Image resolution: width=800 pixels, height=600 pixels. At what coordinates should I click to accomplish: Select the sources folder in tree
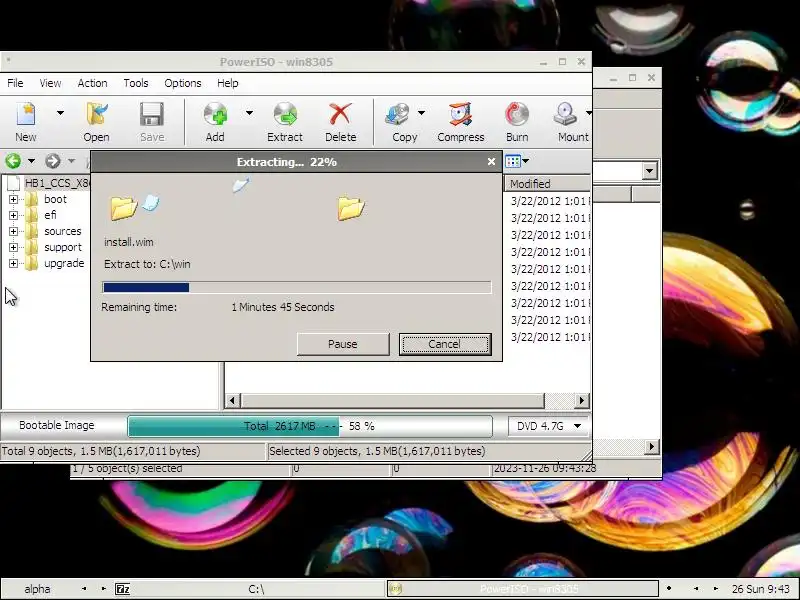pos(62,232)
